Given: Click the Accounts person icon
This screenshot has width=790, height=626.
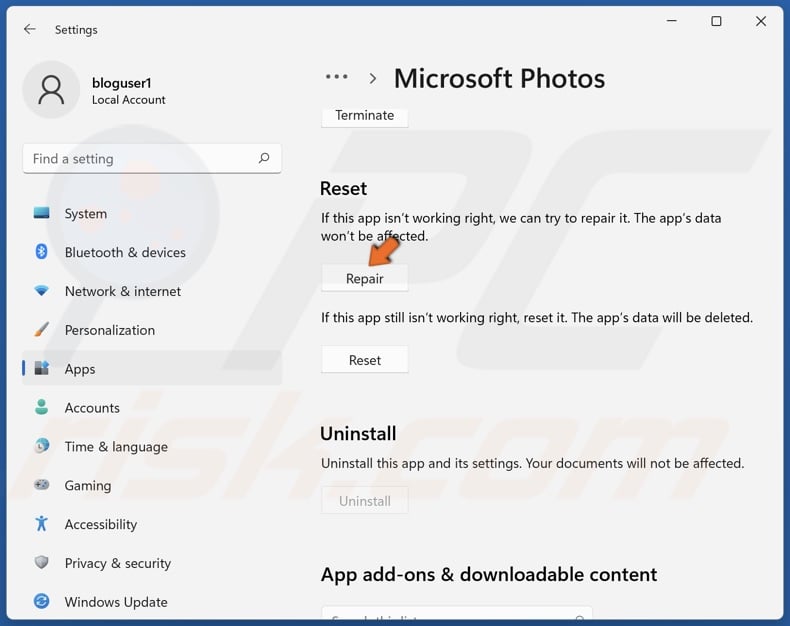Looking at the screenshot, I should point(41,407).
